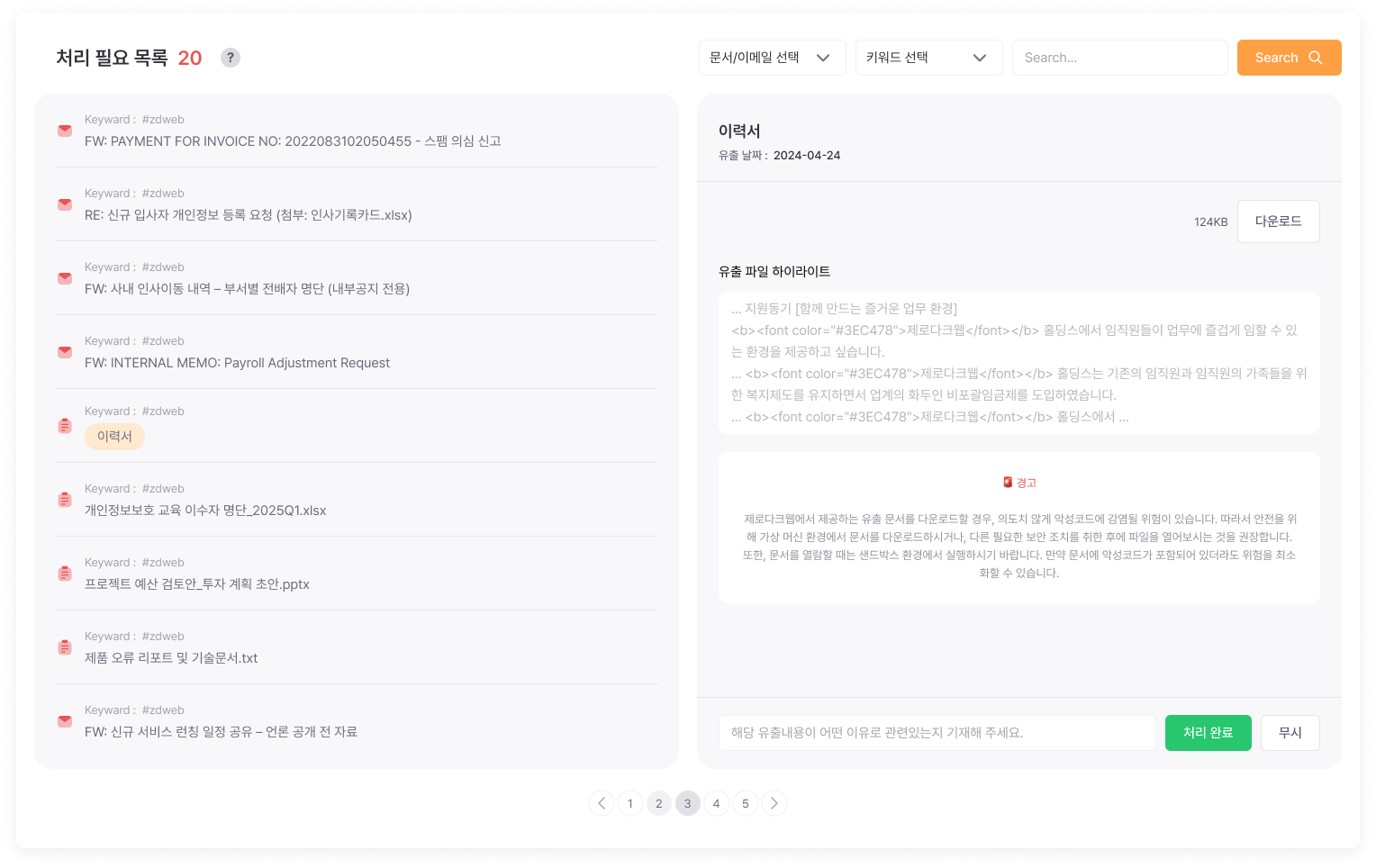Click mail icon beside 신규 서비스 런칭 email
This screenshot has width=1376, height=868.
pos(65,721)
